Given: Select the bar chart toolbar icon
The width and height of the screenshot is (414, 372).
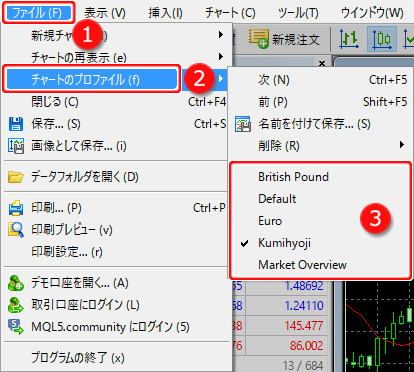Looking at the screenshot, I should point(349,39).
